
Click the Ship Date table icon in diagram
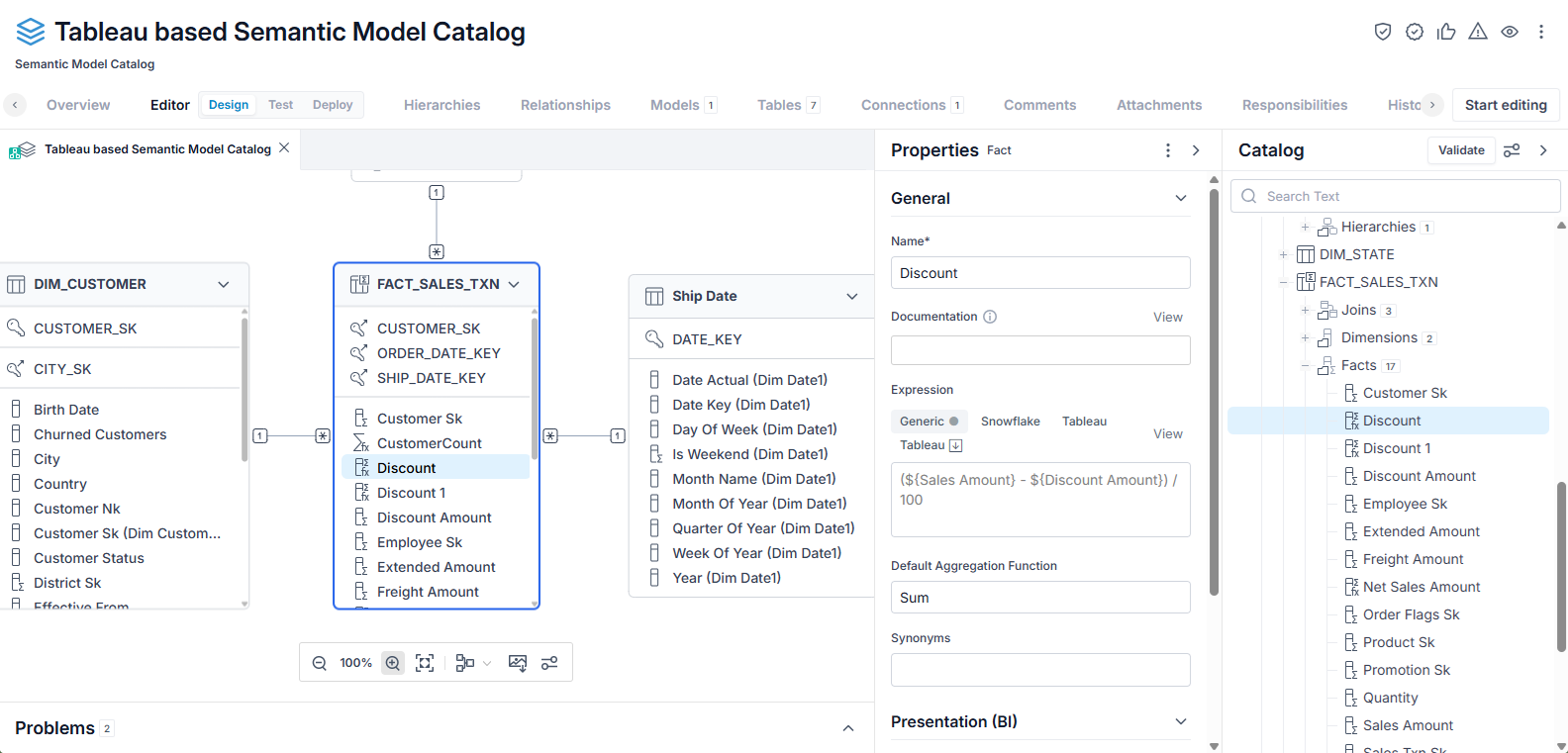654,297
